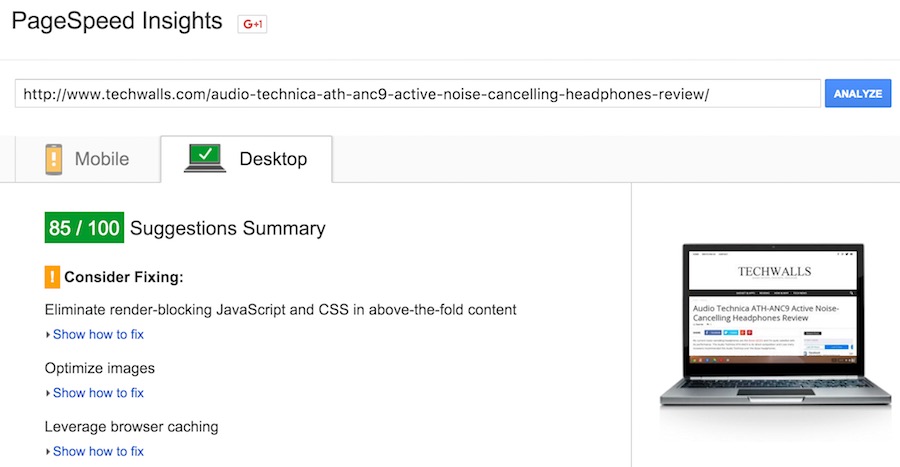Click the PageSpeed Insights title
Viewport: 900px width, 467px height.
117,21
